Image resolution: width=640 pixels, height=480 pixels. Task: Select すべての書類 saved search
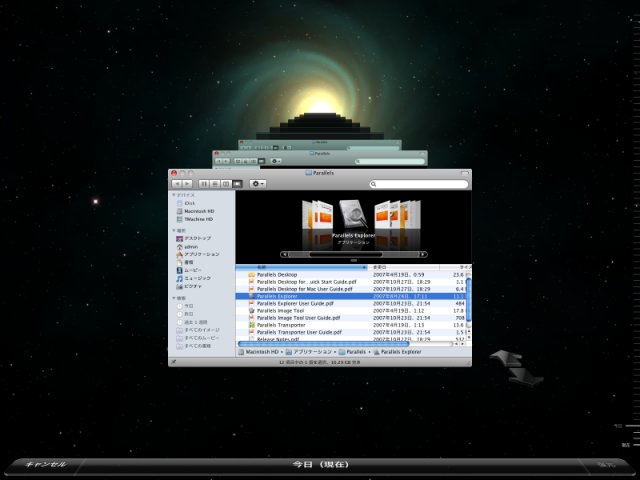[x=194, y=346]
